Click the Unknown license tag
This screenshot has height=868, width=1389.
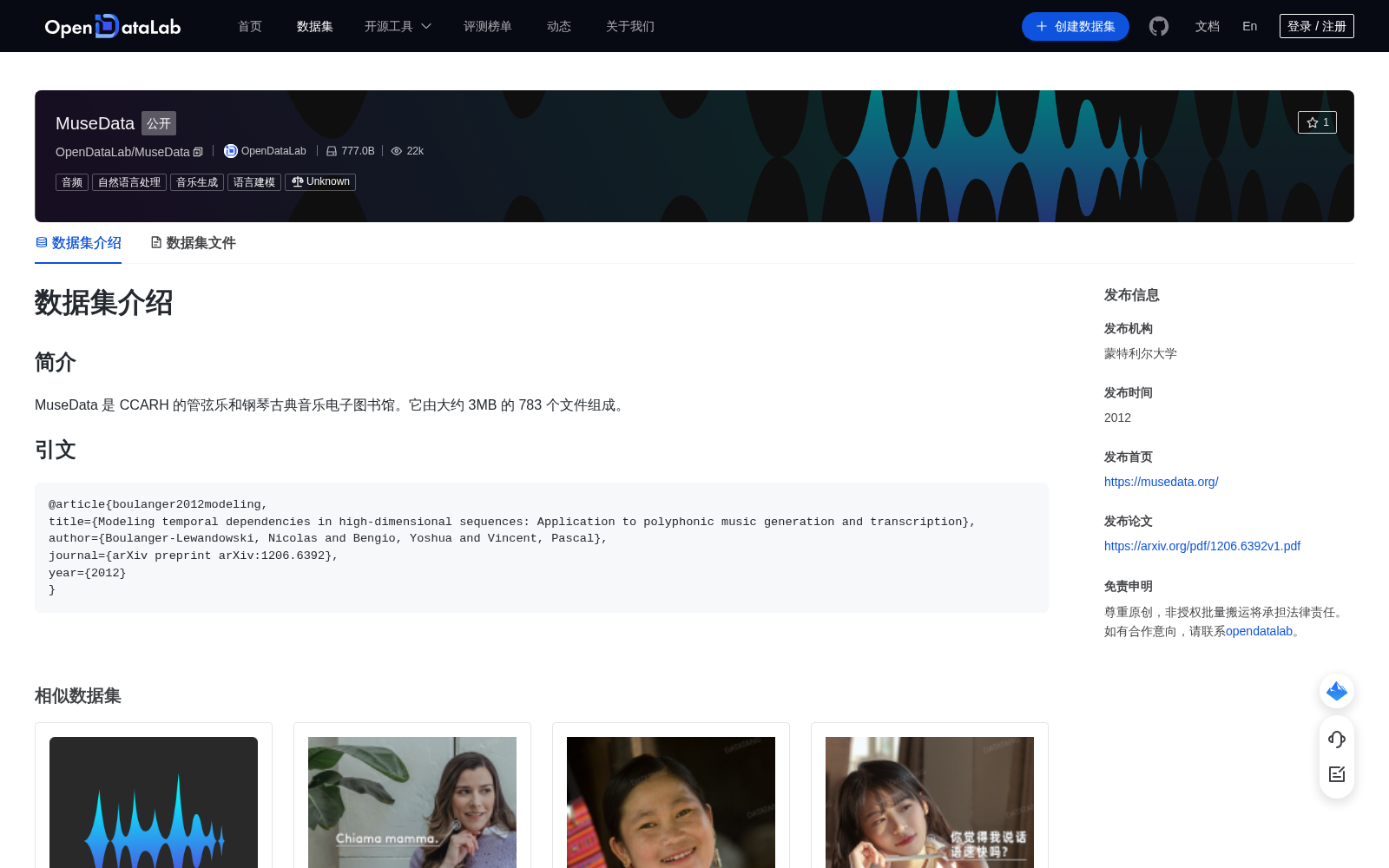(320, 182)
